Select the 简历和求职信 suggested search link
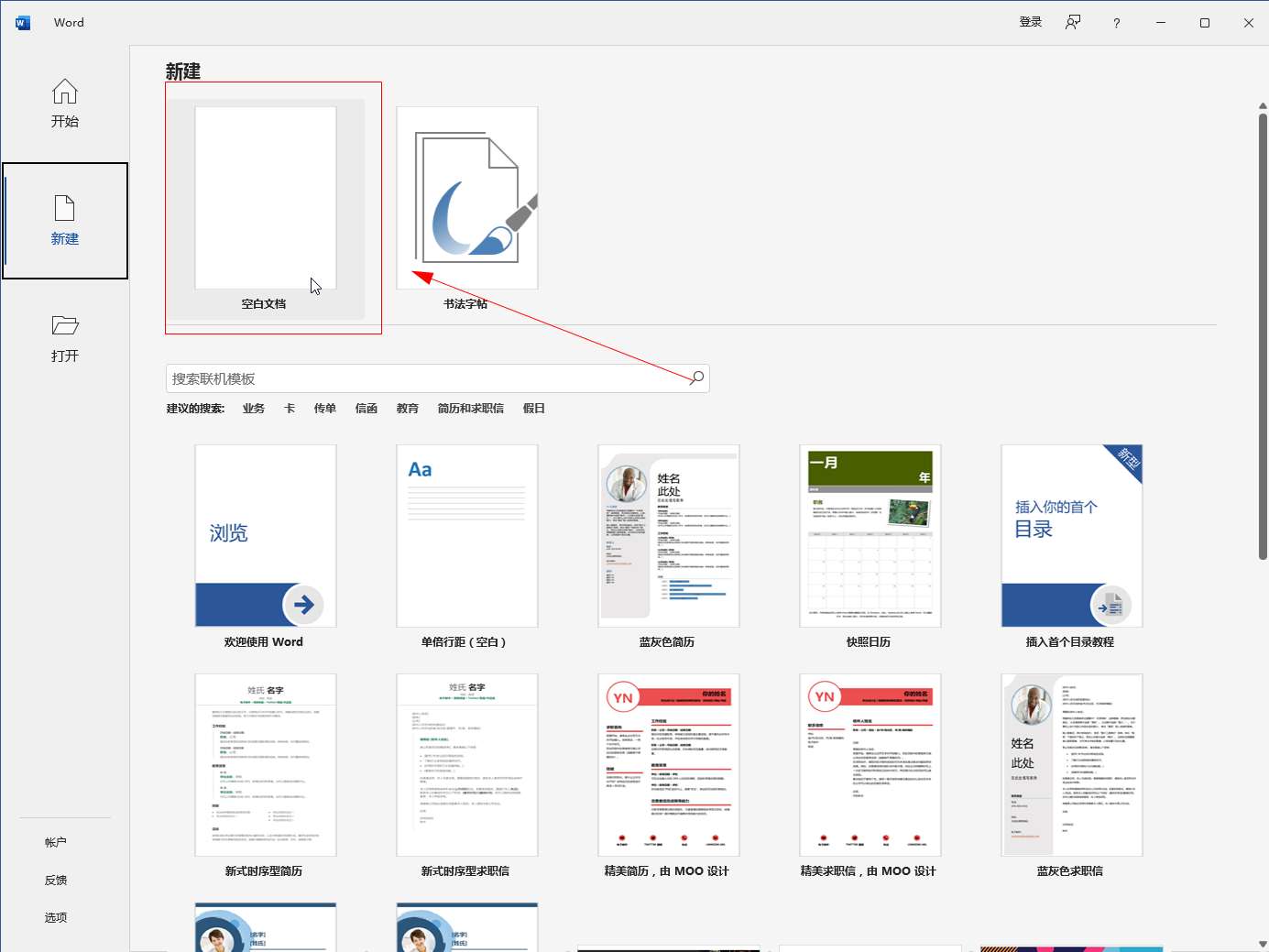This screenshot has height=952, width=1269. coord(470,409)
